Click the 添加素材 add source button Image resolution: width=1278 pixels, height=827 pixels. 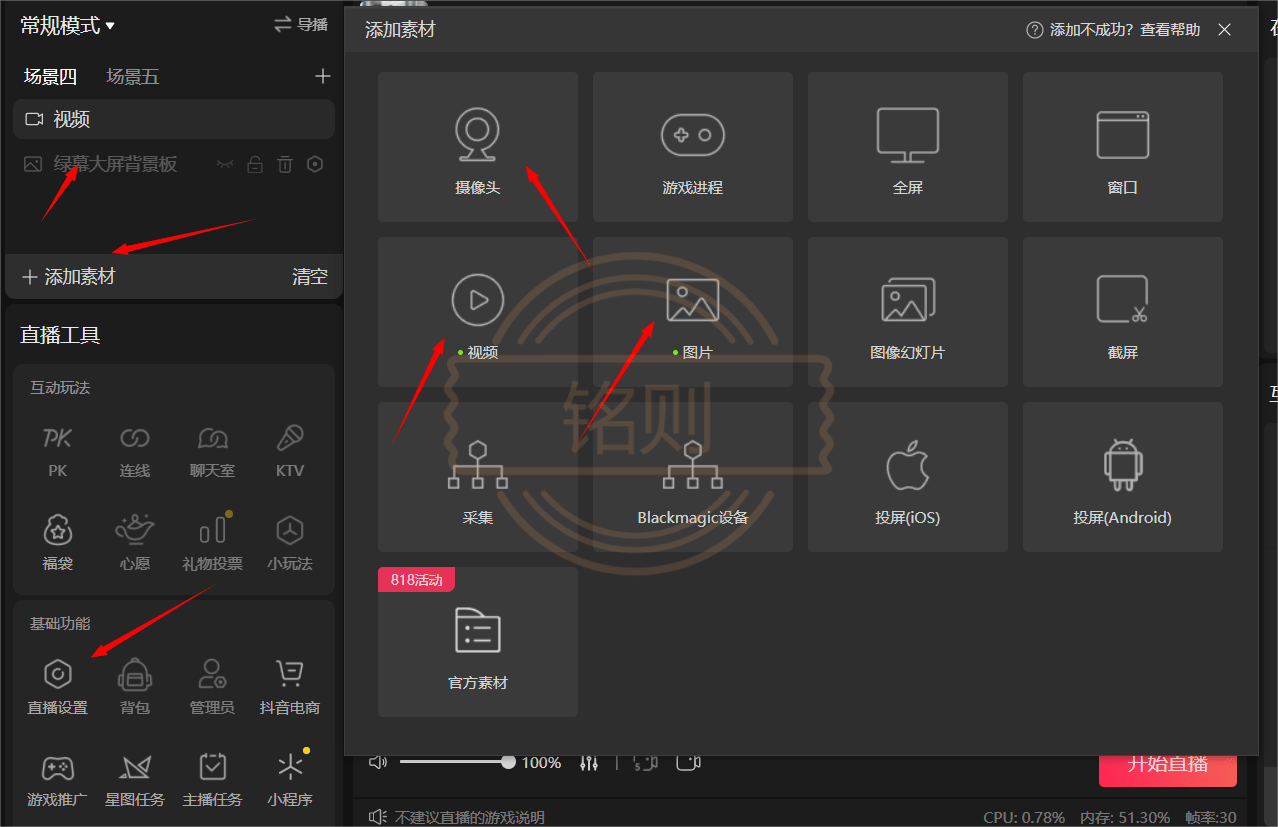(68, 277)
